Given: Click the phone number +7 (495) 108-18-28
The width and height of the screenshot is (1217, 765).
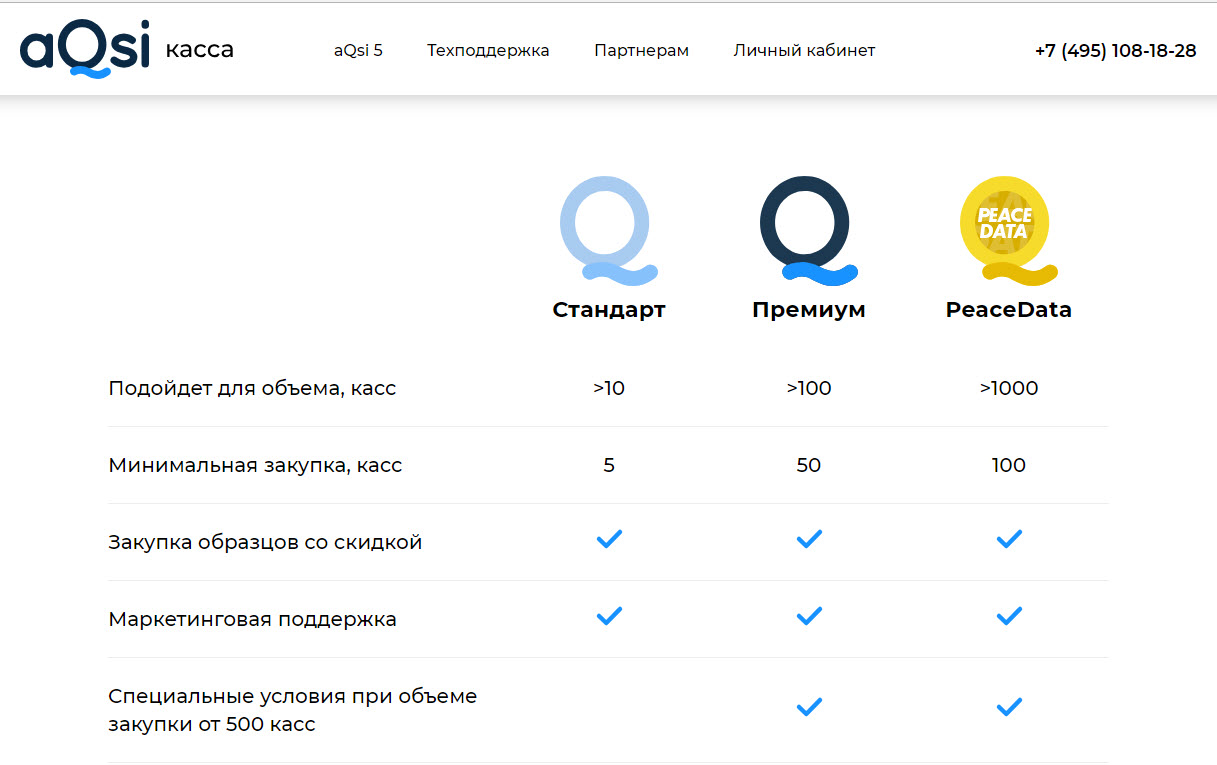Looking at the screenshot, I should tap(1115, 50).
